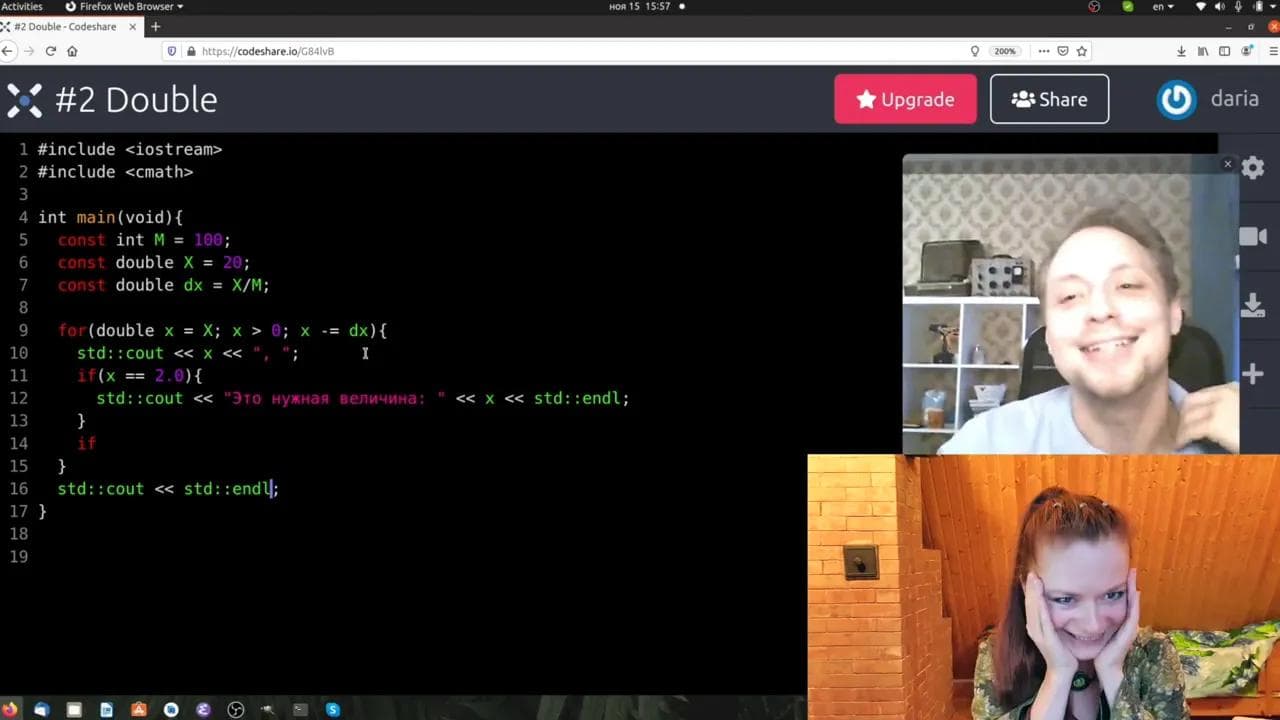Screen dimensions: 1280x720
Task: Open Firefox downloads via the arrow icon
Action: (1181, 51)
